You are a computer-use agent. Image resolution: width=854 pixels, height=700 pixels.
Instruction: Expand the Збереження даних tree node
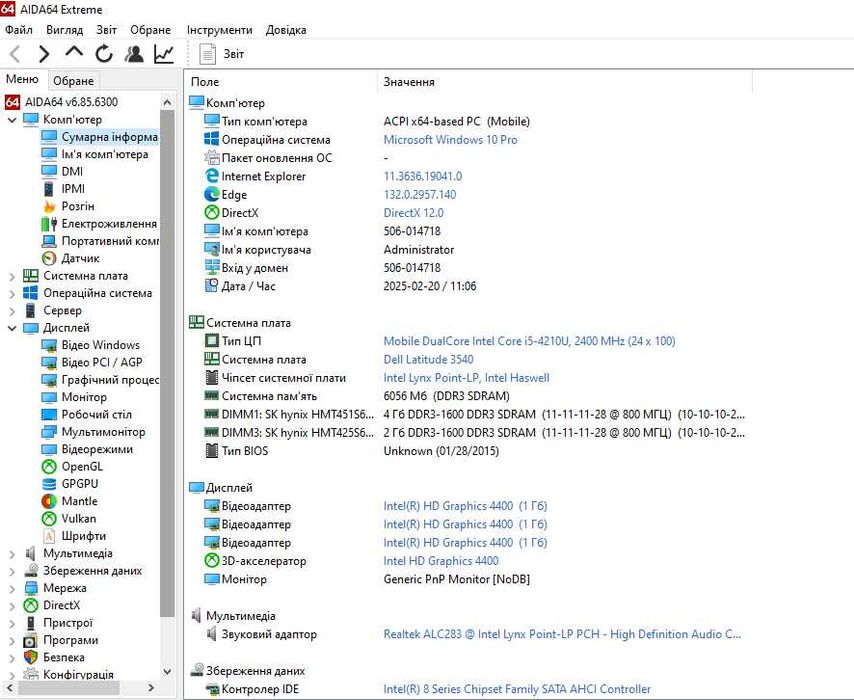click(12, 572)
